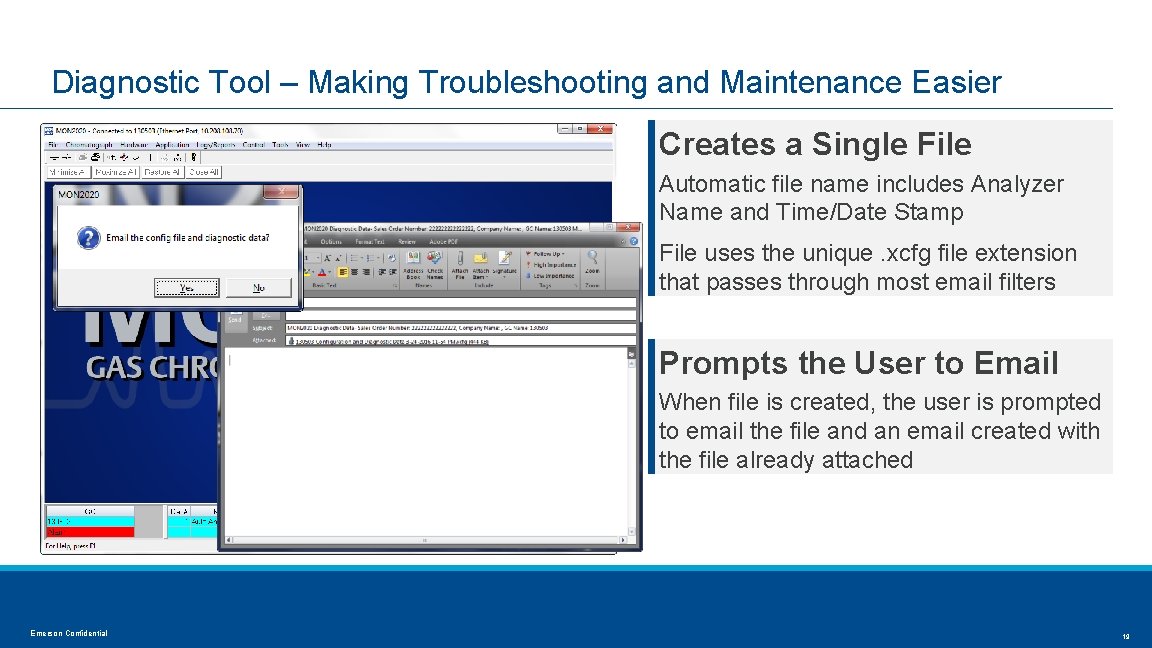Image resolution: width=1152 pixels, height=648 pixels.
Task: Click the Address Book icon
Action: pyautogui.click(x=414, y=264)
